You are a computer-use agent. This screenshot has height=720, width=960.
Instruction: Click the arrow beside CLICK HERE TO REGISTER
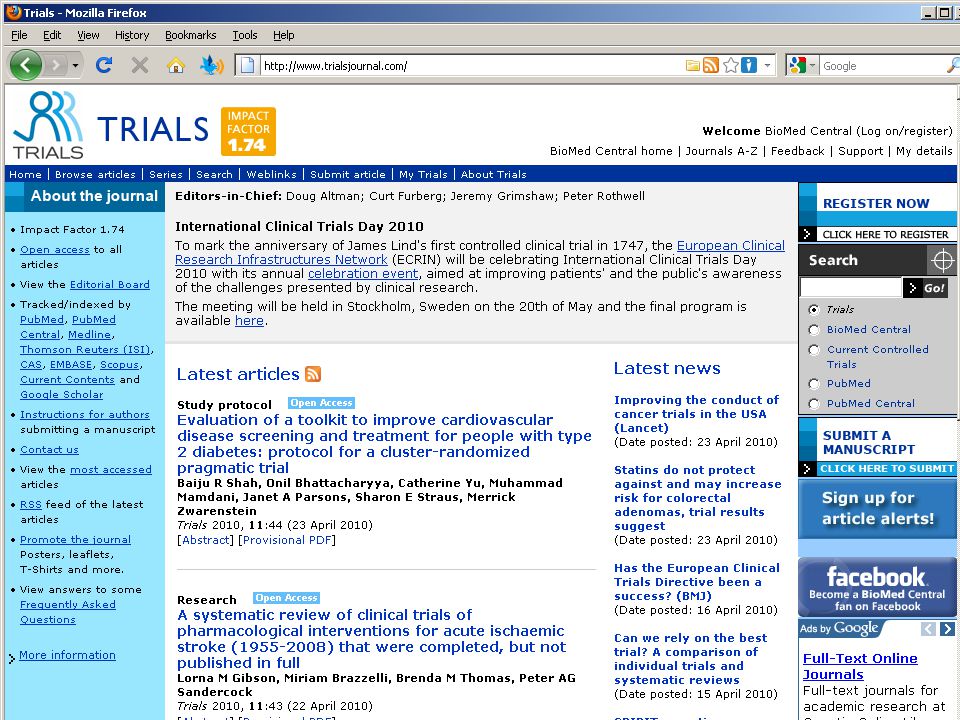(807, 234)
